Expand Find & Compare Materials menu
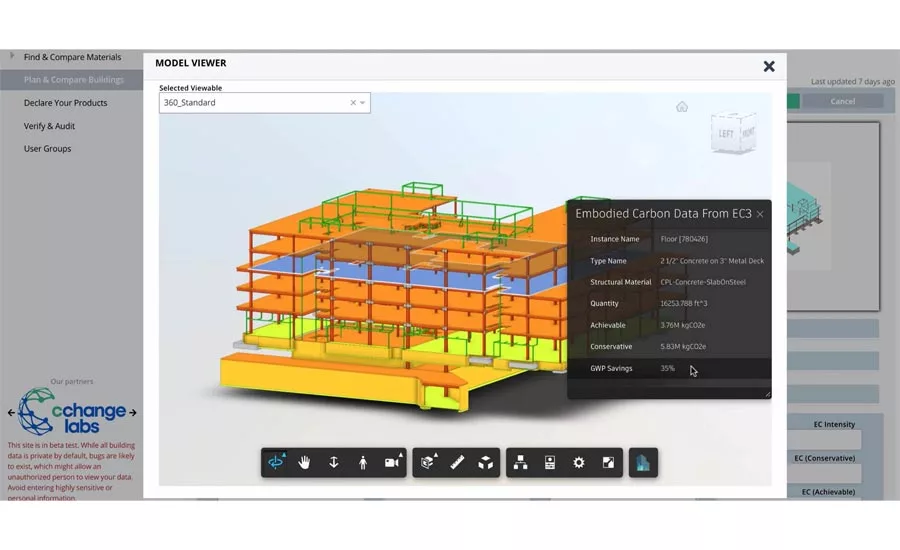The height and width of the screenshot is (550, 900). pyautogui.click(x=12, y=56)
